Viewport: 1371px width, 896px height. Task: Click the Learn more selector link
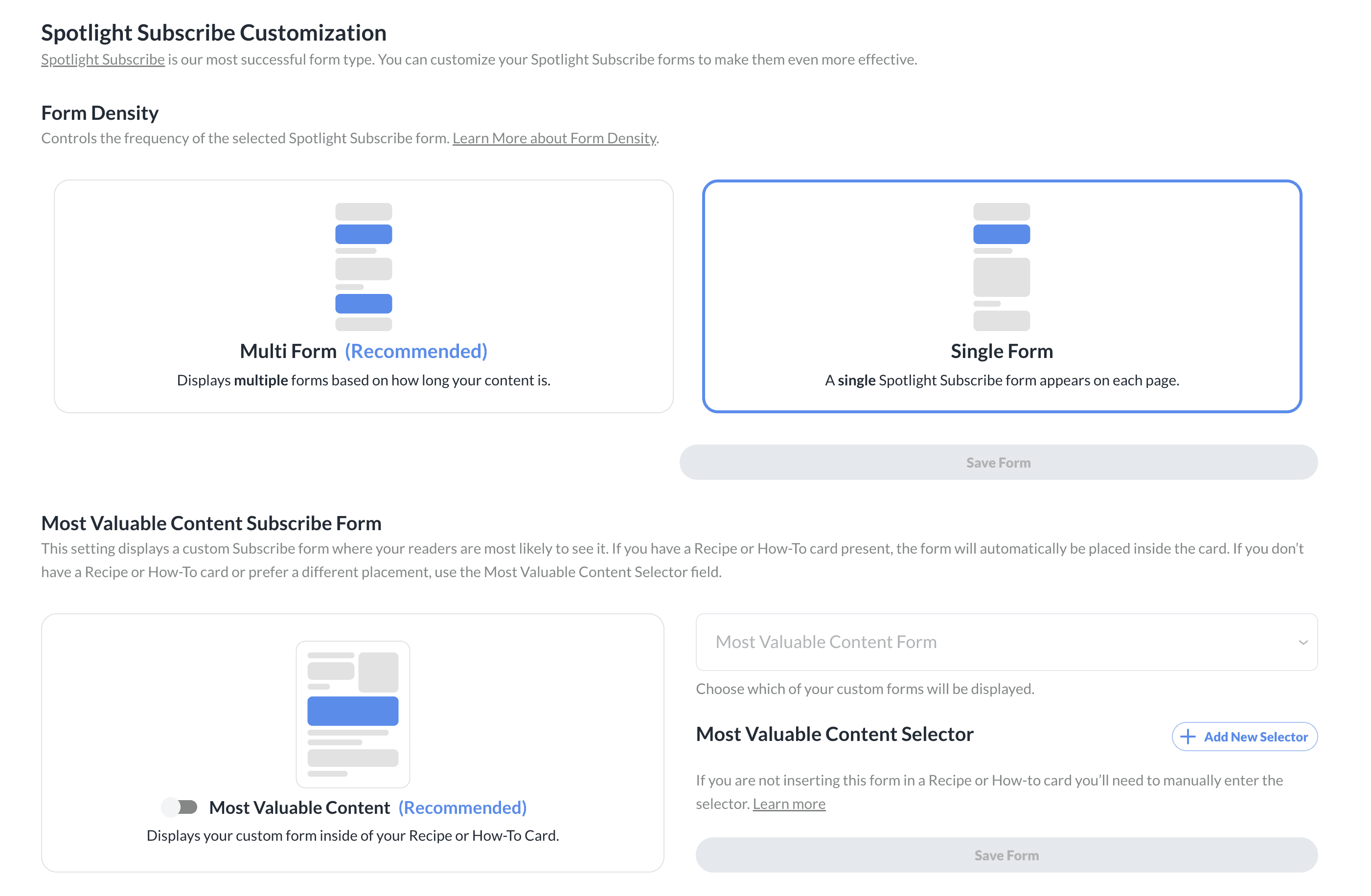(789, 803)
